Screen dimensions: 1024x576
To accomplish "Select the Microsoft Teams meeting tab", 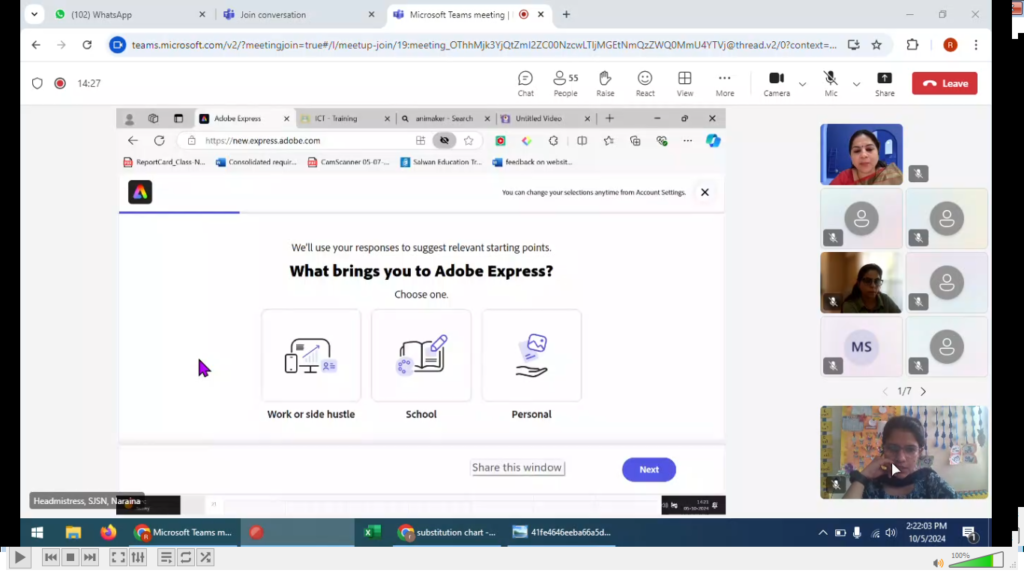I will pos(468,14).
